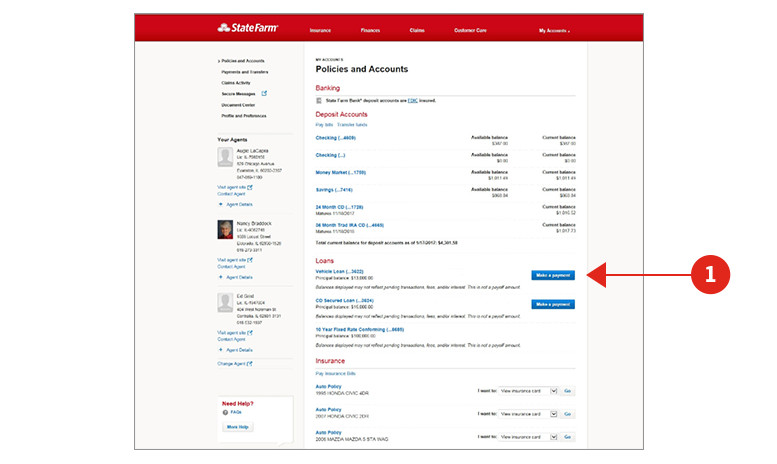Visit Nancy Braddock's agent site
Screen dimensions: 777x464
[231, 260]
